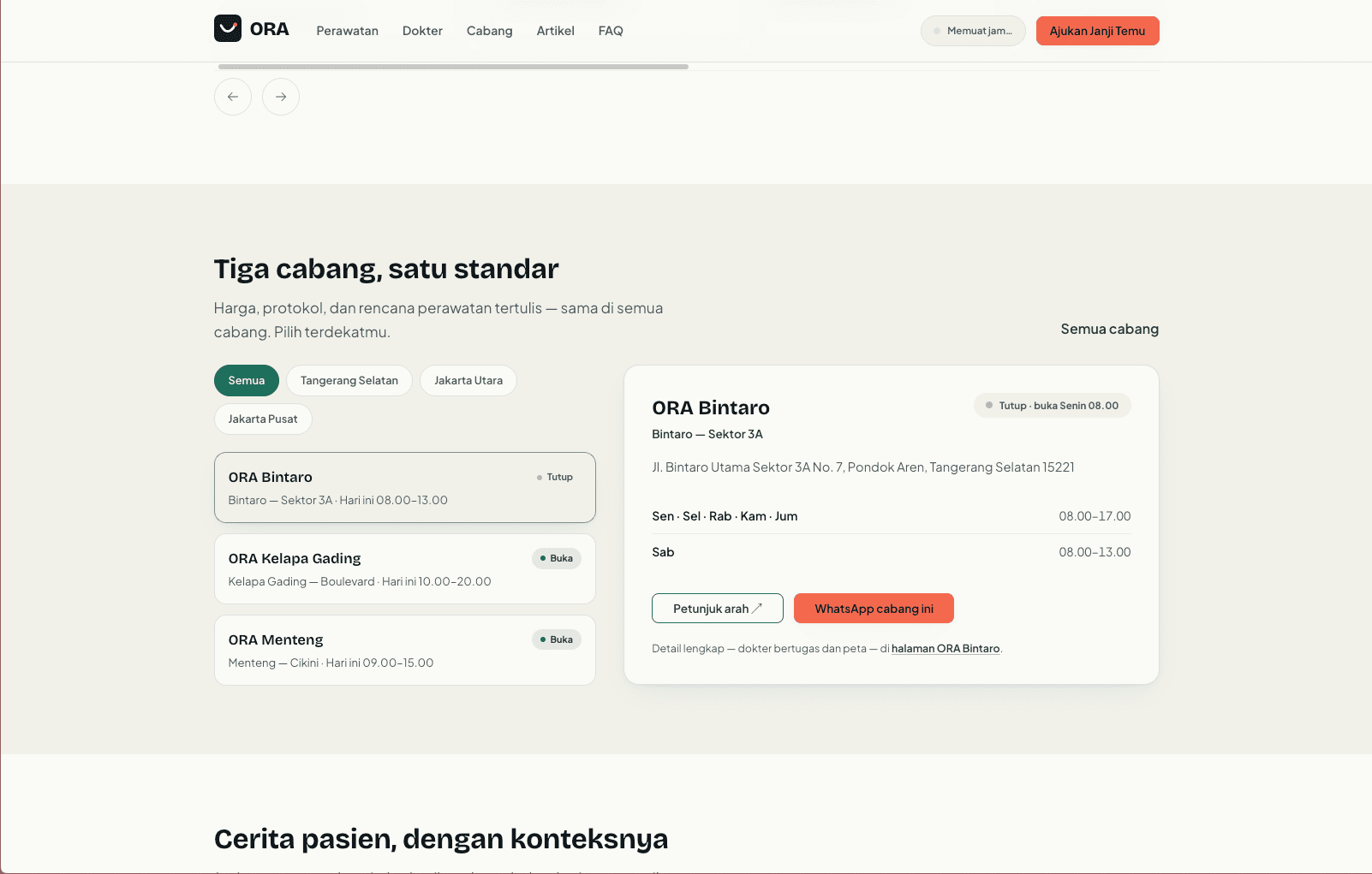The height and width of the screenshot is (874, 1372).
Task: Open the Semua cabang link
Action: (x=1110, y=330)
